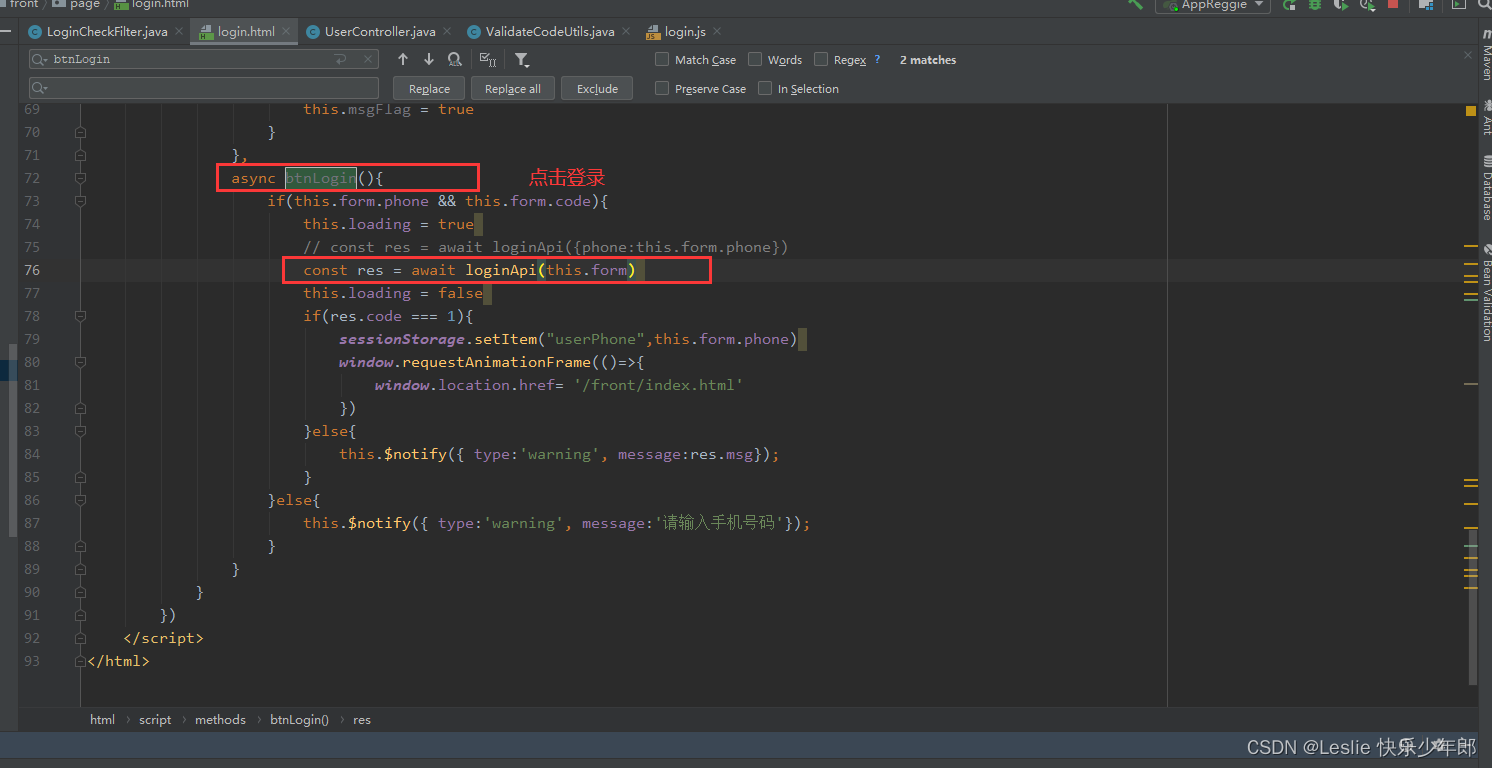The image size is (1492, 768).
Task: Enable the Words checkbox
Action: click(x=755, y=59)
